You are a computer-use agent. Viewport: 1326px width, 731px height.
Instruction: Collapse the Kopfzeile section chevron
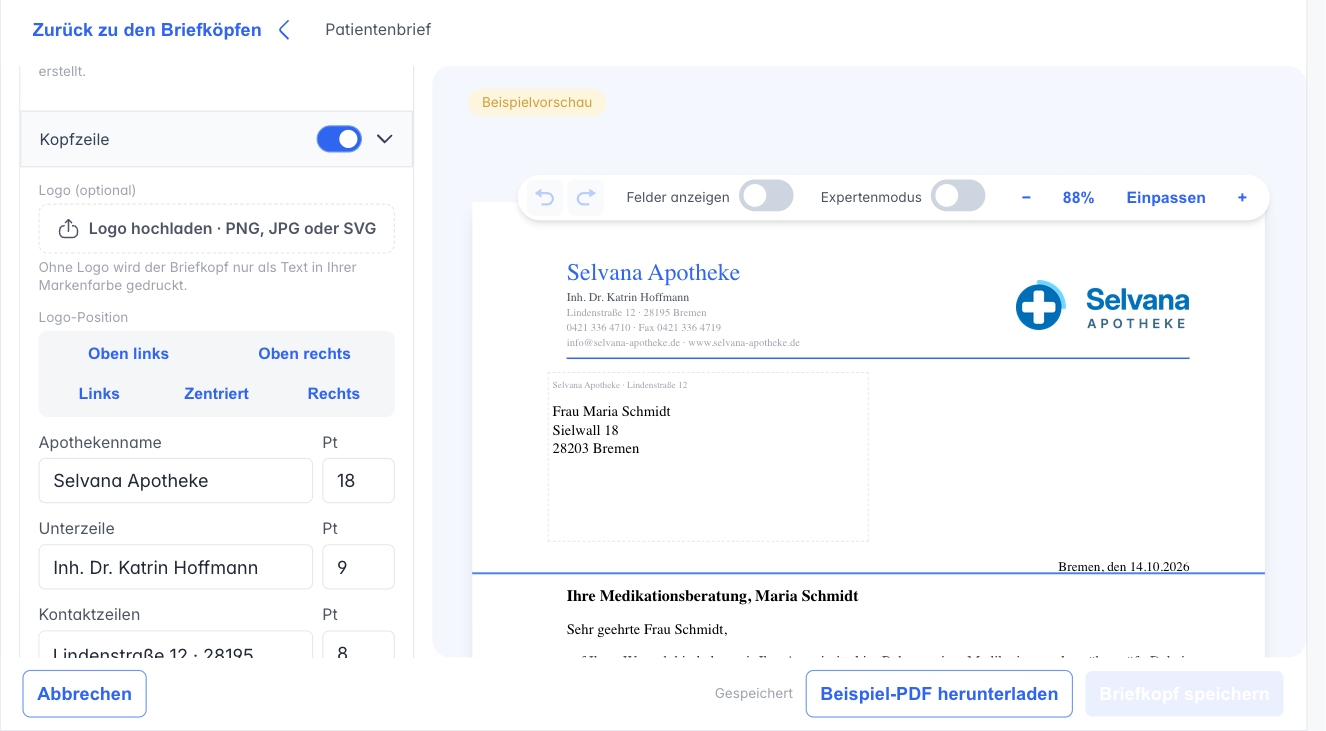[385, 139]
